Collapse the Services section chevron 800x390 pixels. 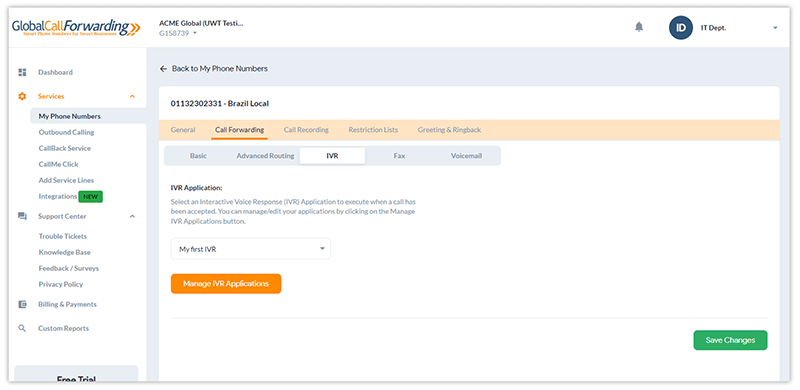pos(132,96)
